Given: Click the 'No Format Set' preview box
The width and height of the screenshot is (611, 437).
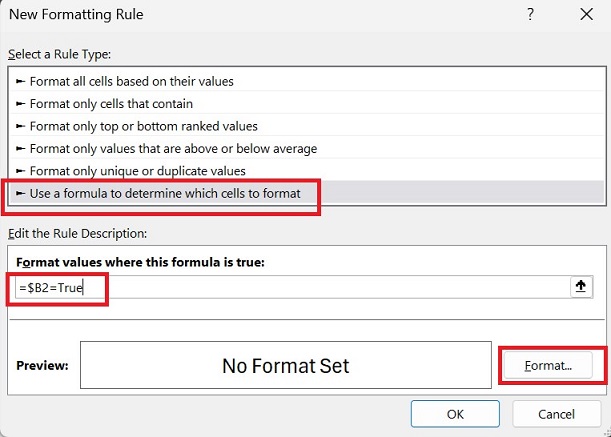Looking at the screenshot, I should pyautogui.click(x=285, y=366).
